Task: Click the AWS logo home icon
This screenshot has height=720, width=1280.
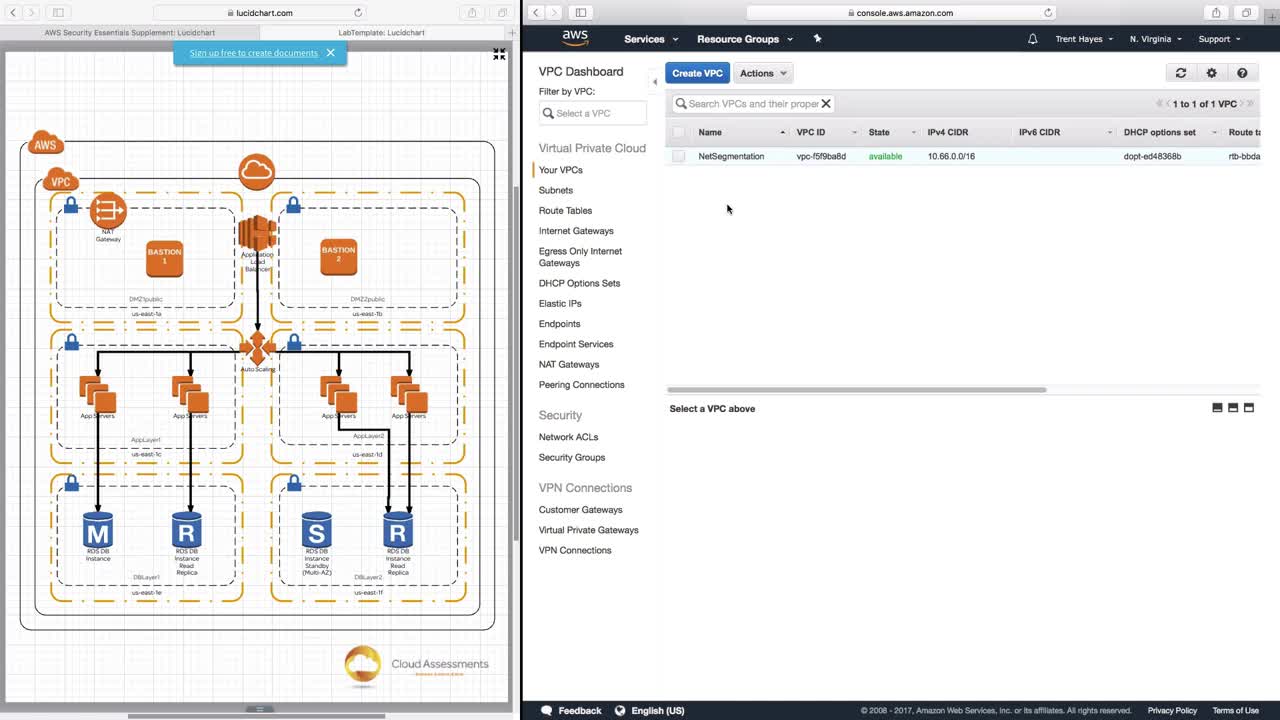Action: click(575, 38)
